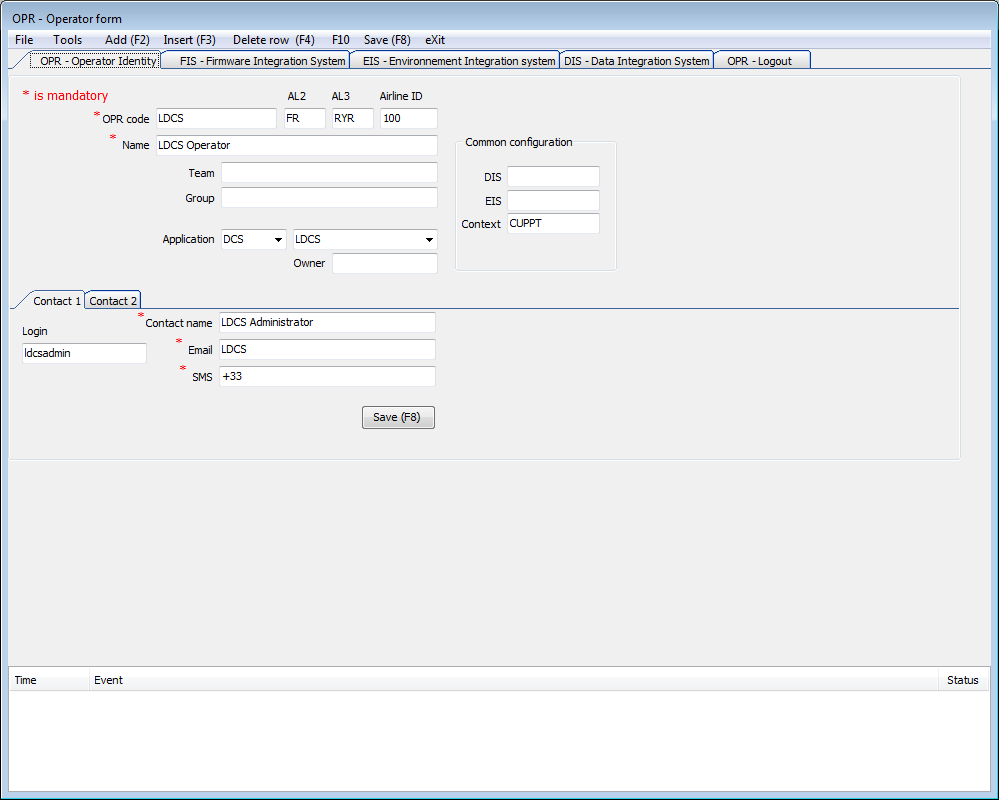Select the eXit menu item
The image size is (999, 800).
click(435, 40)
